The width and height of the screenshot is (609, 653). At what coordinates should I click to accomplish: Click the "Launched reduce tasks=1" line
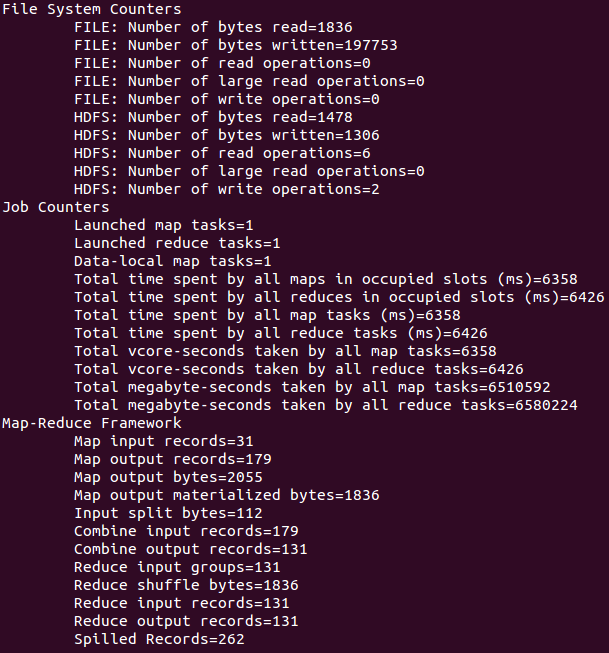[x=177, y=243]
